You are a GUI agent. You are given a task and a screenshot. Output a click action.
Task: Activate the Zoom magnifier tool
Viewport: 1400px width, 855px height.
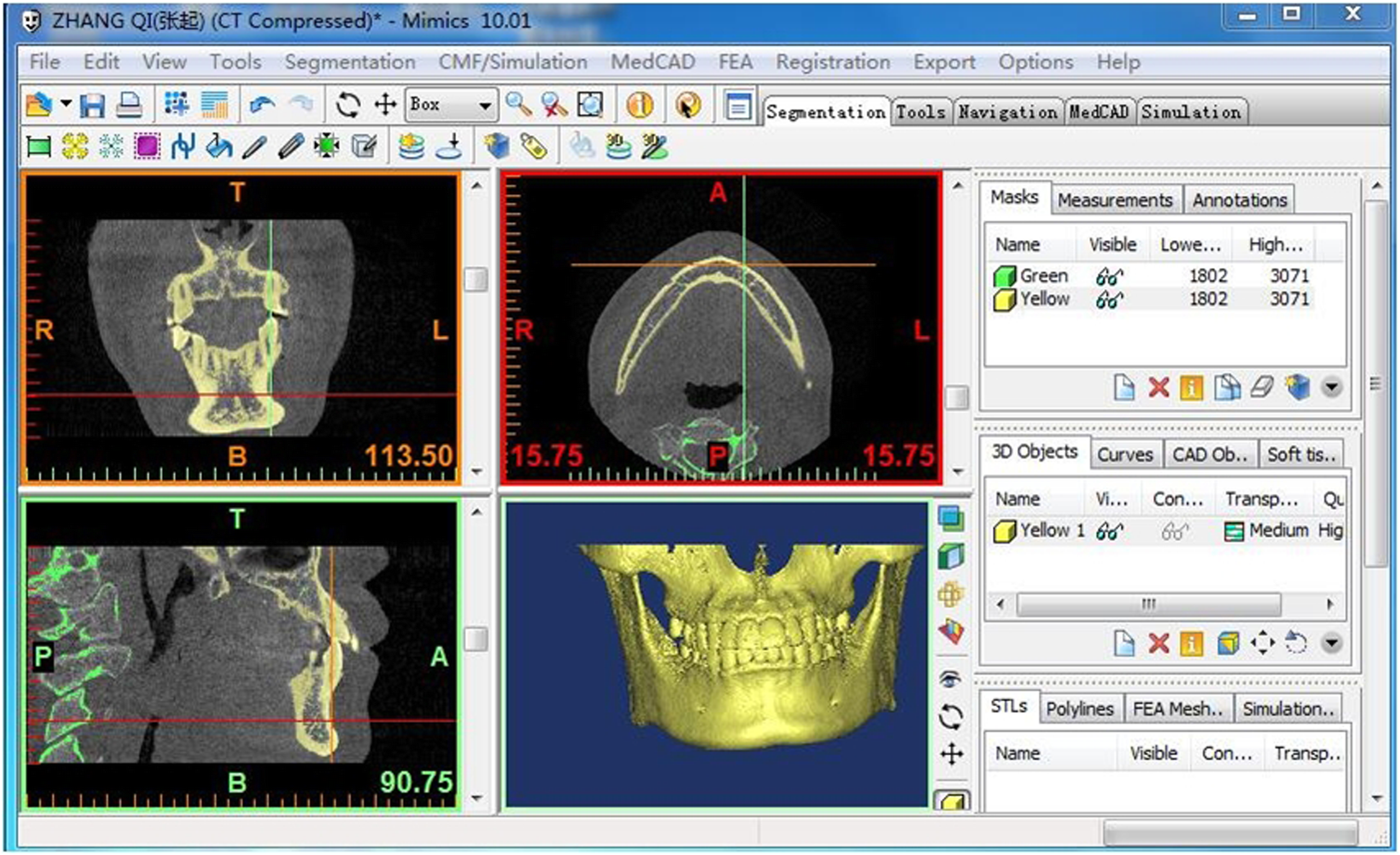click(x=518, y=106)
